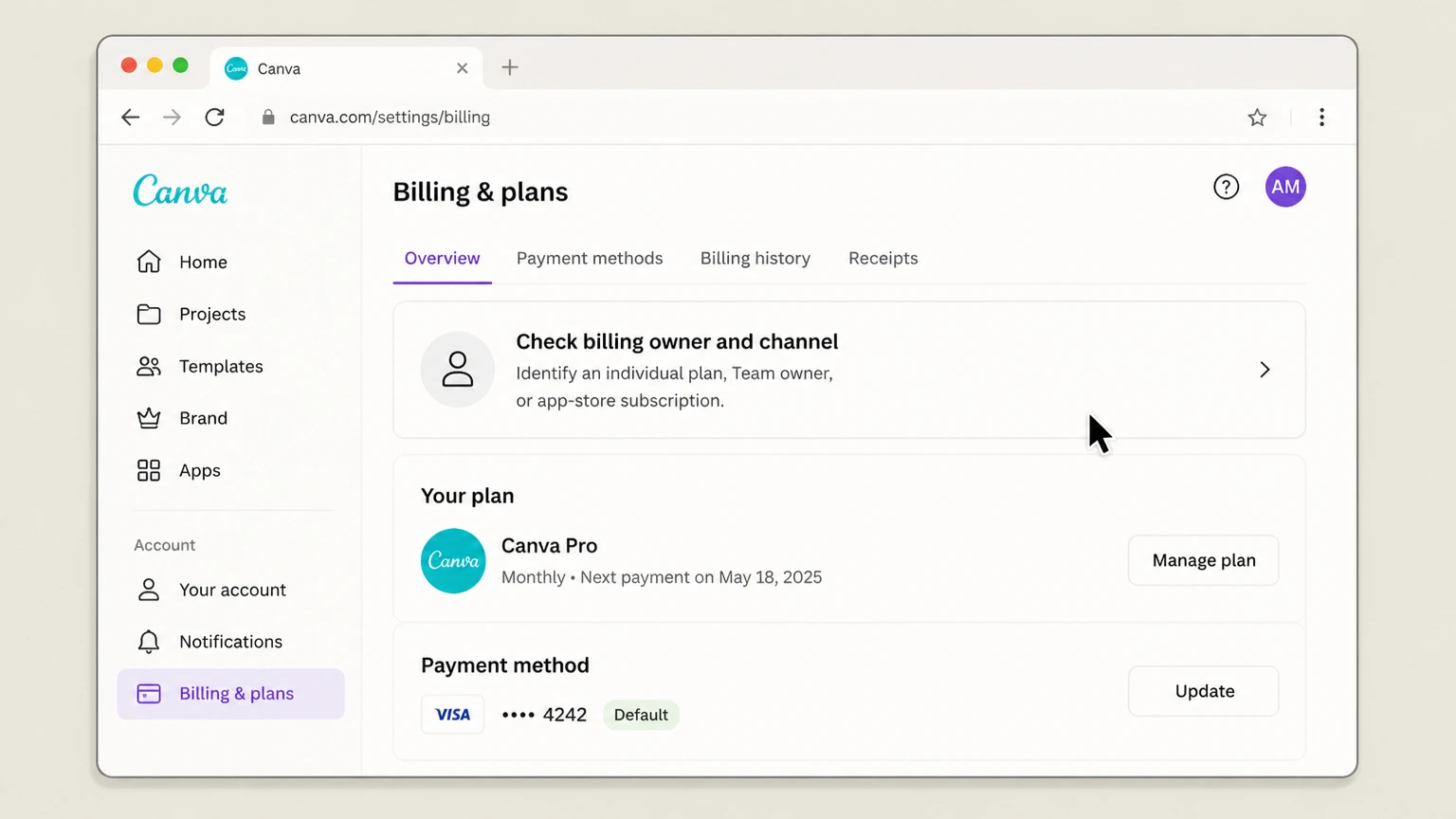Open Notifications settings
This screenshot has width=1456, height=819.
click(x=230, y=642)
